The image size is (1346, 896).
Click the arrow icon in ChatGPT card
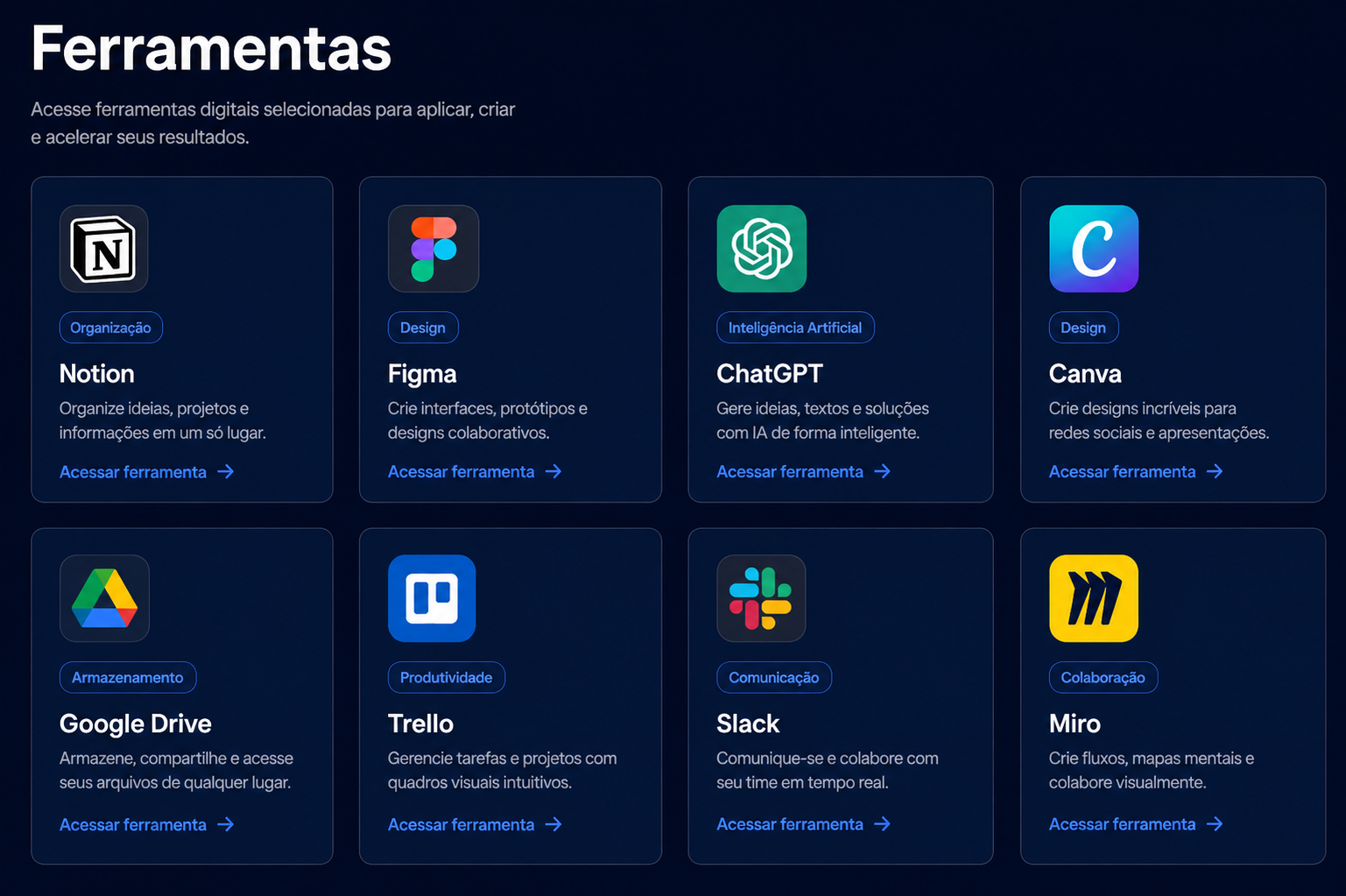883,471
